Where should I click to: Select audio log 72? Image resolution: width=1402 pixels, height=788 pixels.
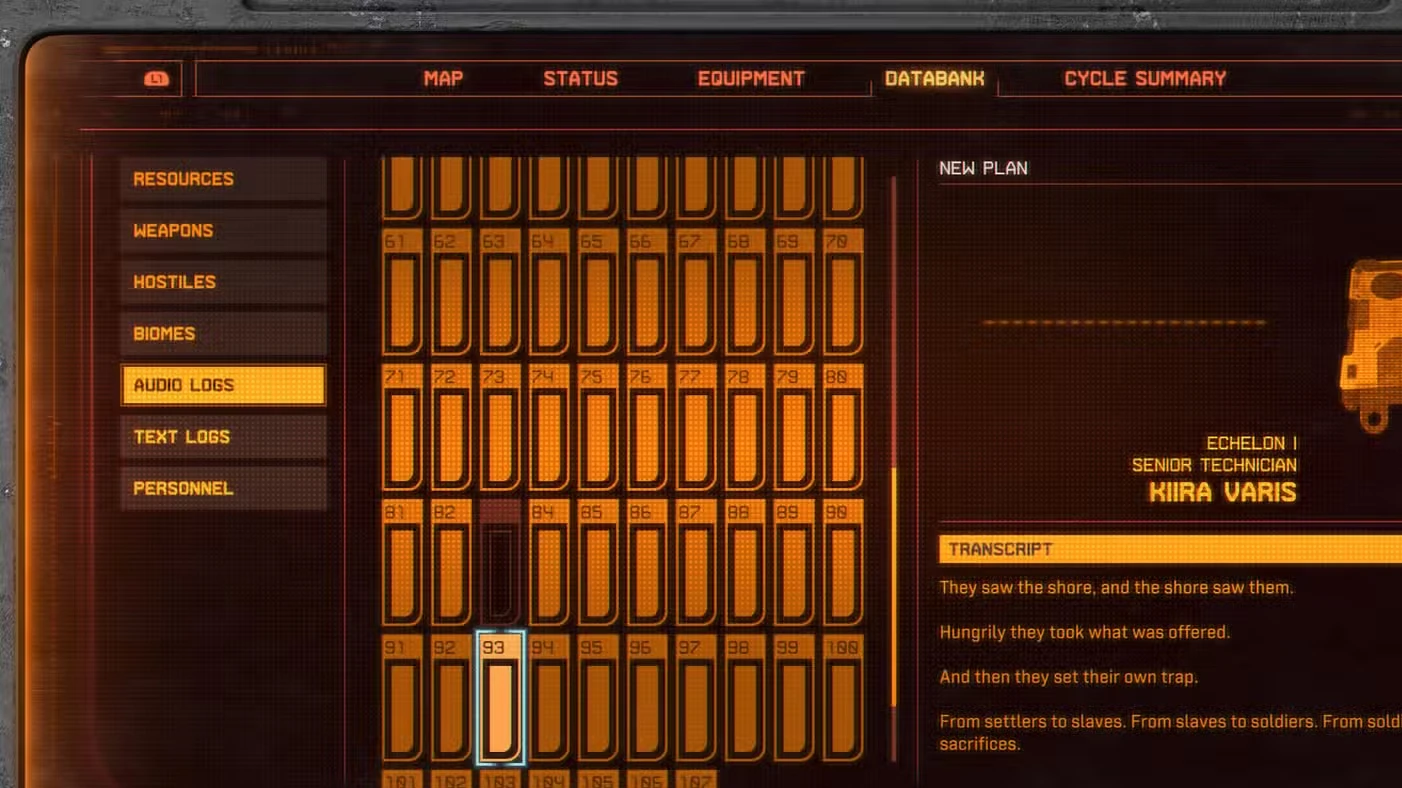click(451, 428)
